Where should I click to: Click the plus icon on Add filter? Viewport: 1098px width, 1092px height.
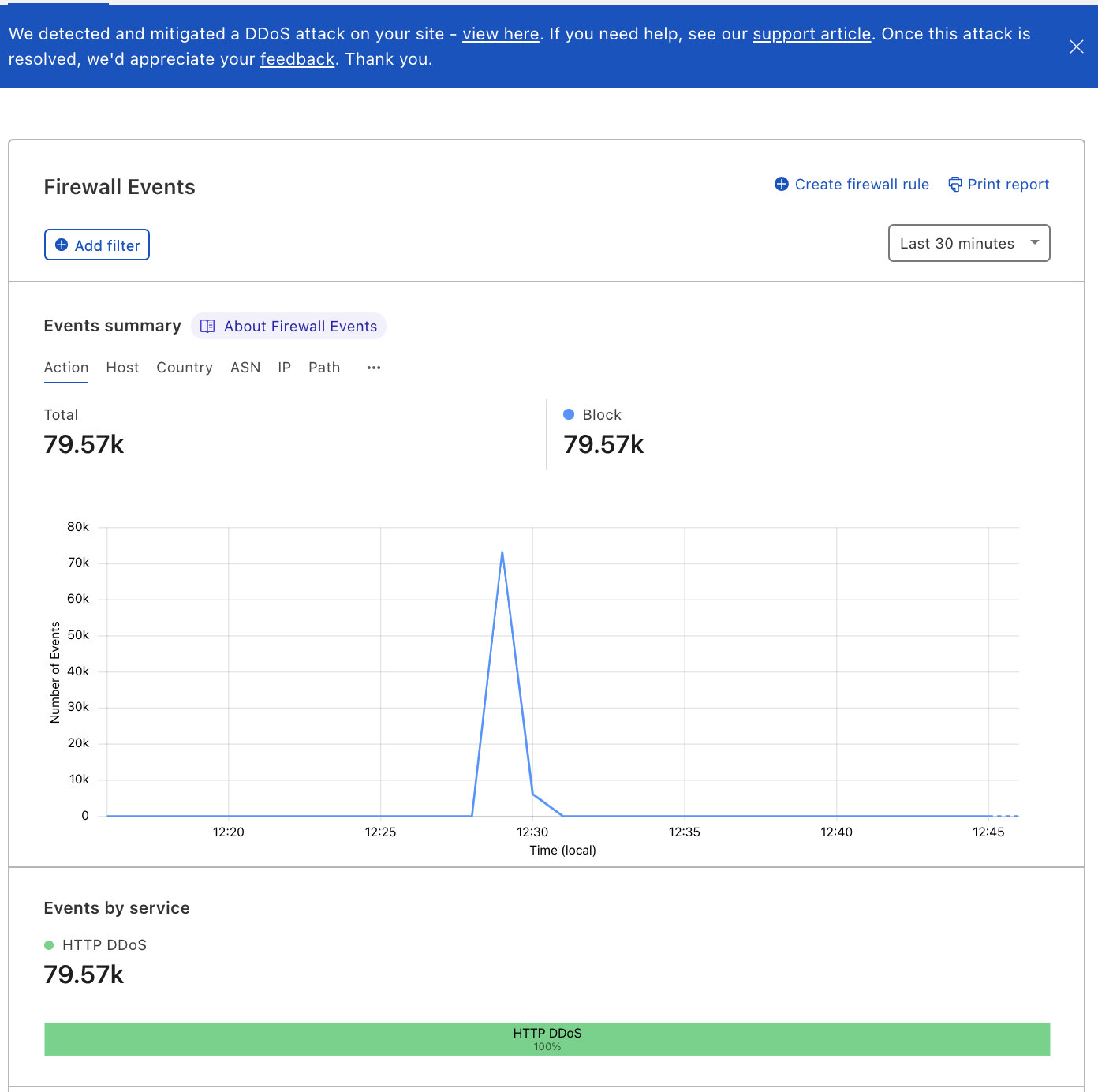pyautogui.click(x=62, y=245)
